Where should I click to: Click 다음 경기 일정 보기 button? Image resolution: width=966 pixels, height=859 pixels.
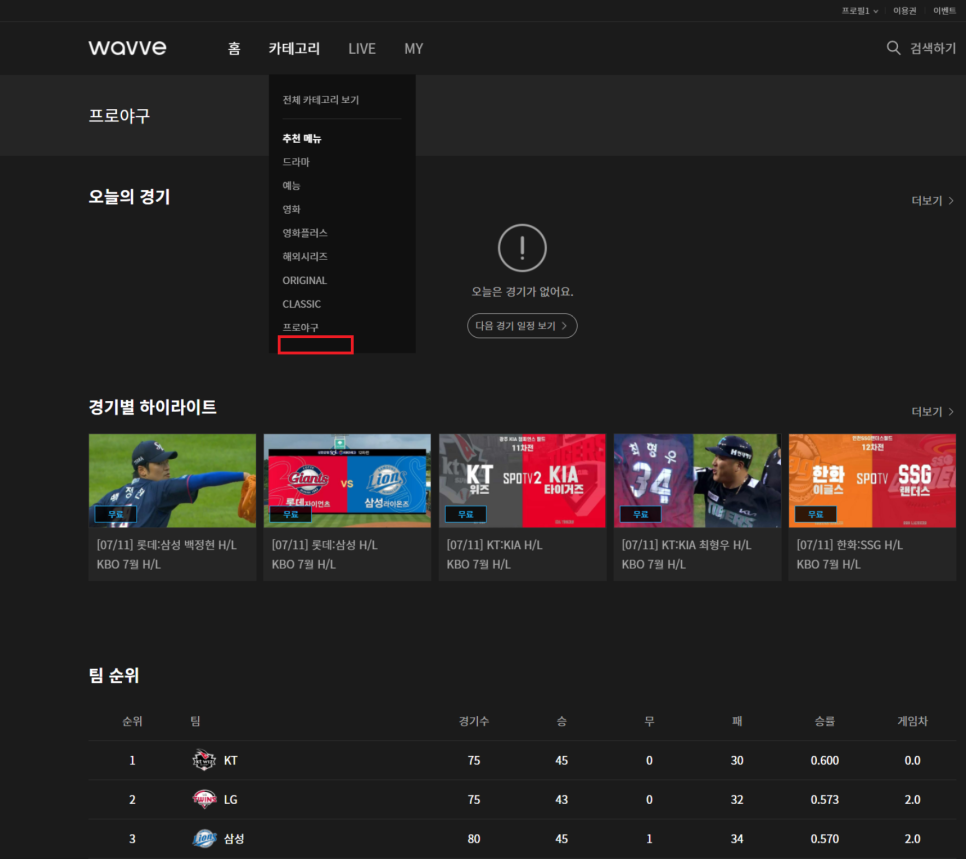[x=522, y=326]
